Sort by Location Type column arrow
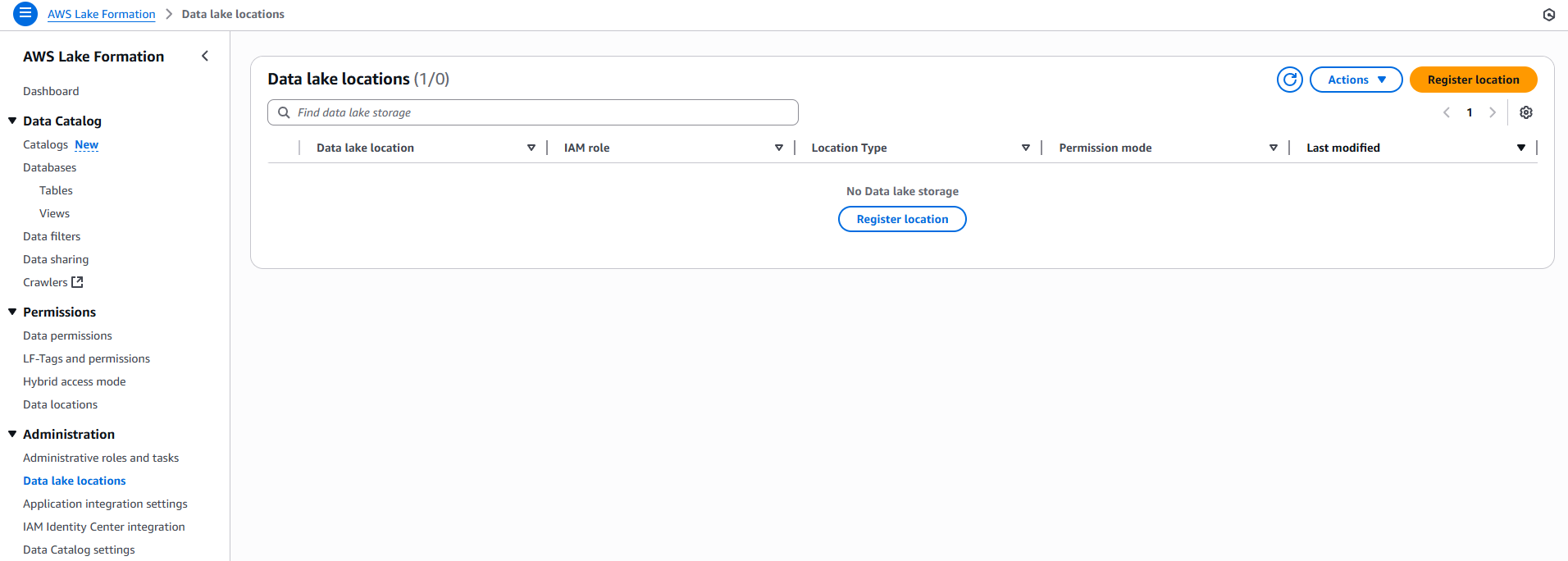 coord(1026,148)
